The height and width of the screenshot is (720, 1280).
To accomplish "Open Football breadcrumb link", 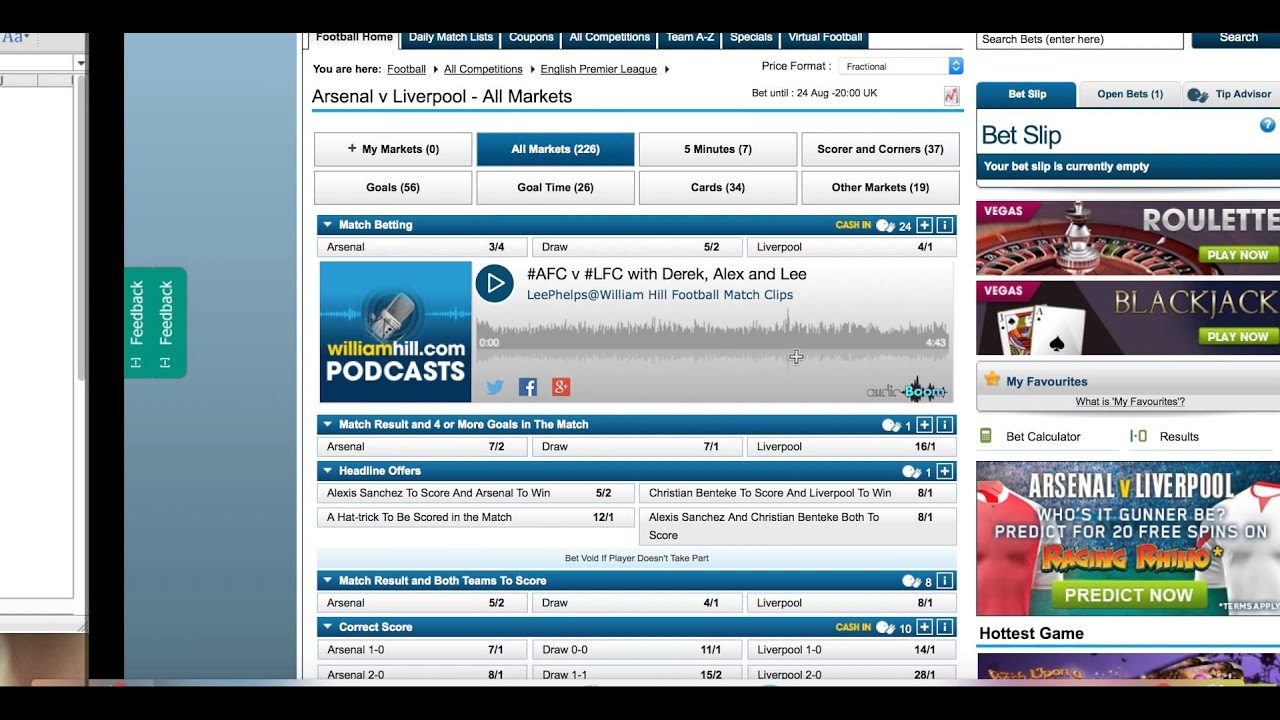I will (x=406, y=69).
